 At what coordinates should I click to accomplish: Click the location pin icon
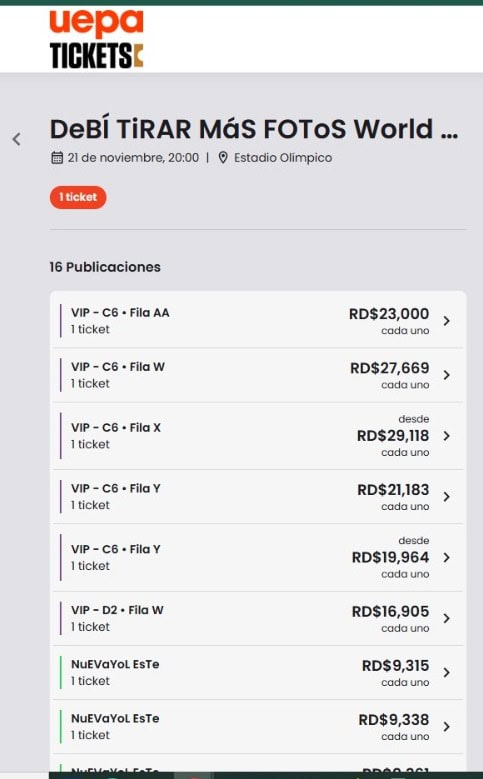click(x=223, y=158)
